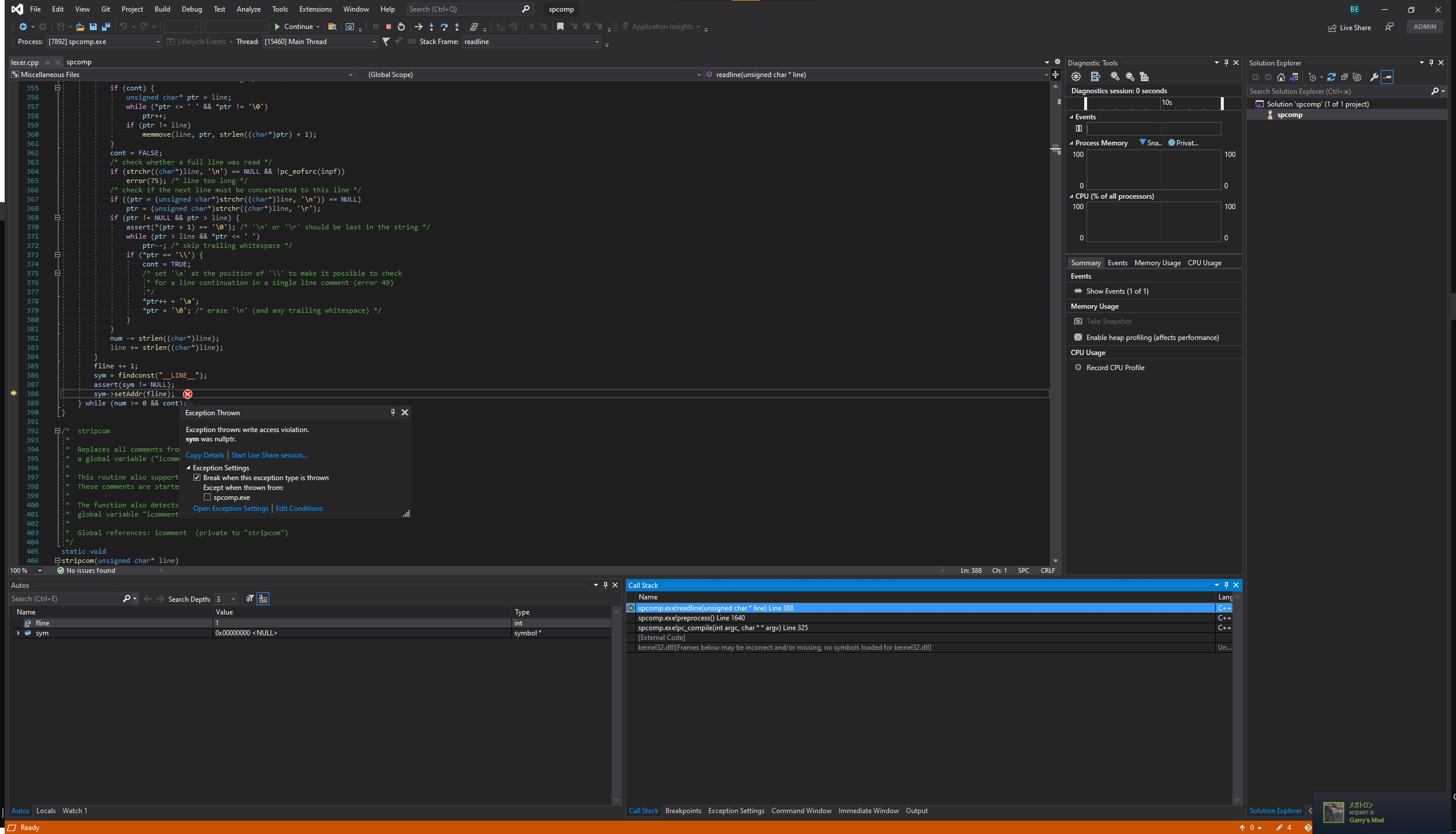Click red exception error icon on line 388
The height and width of the screenshot is (834, 1456).
click(x=188, y=394)
